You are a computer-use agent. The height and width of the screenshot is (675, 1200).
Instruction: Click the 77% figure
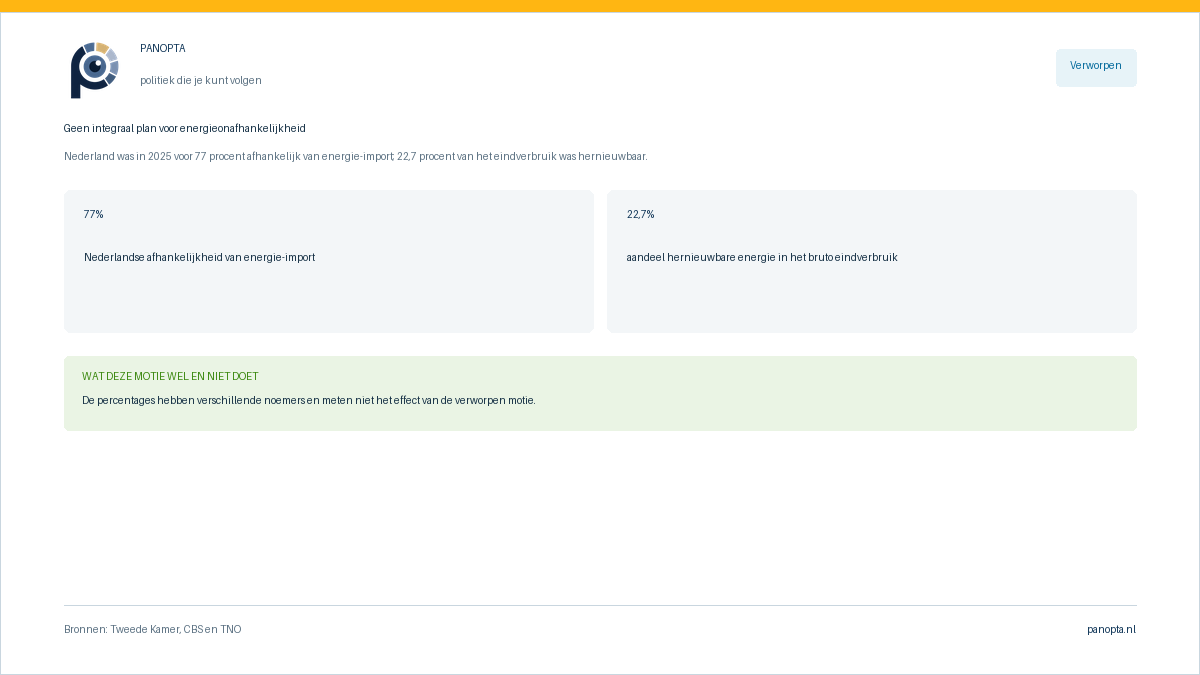point(94,215)
